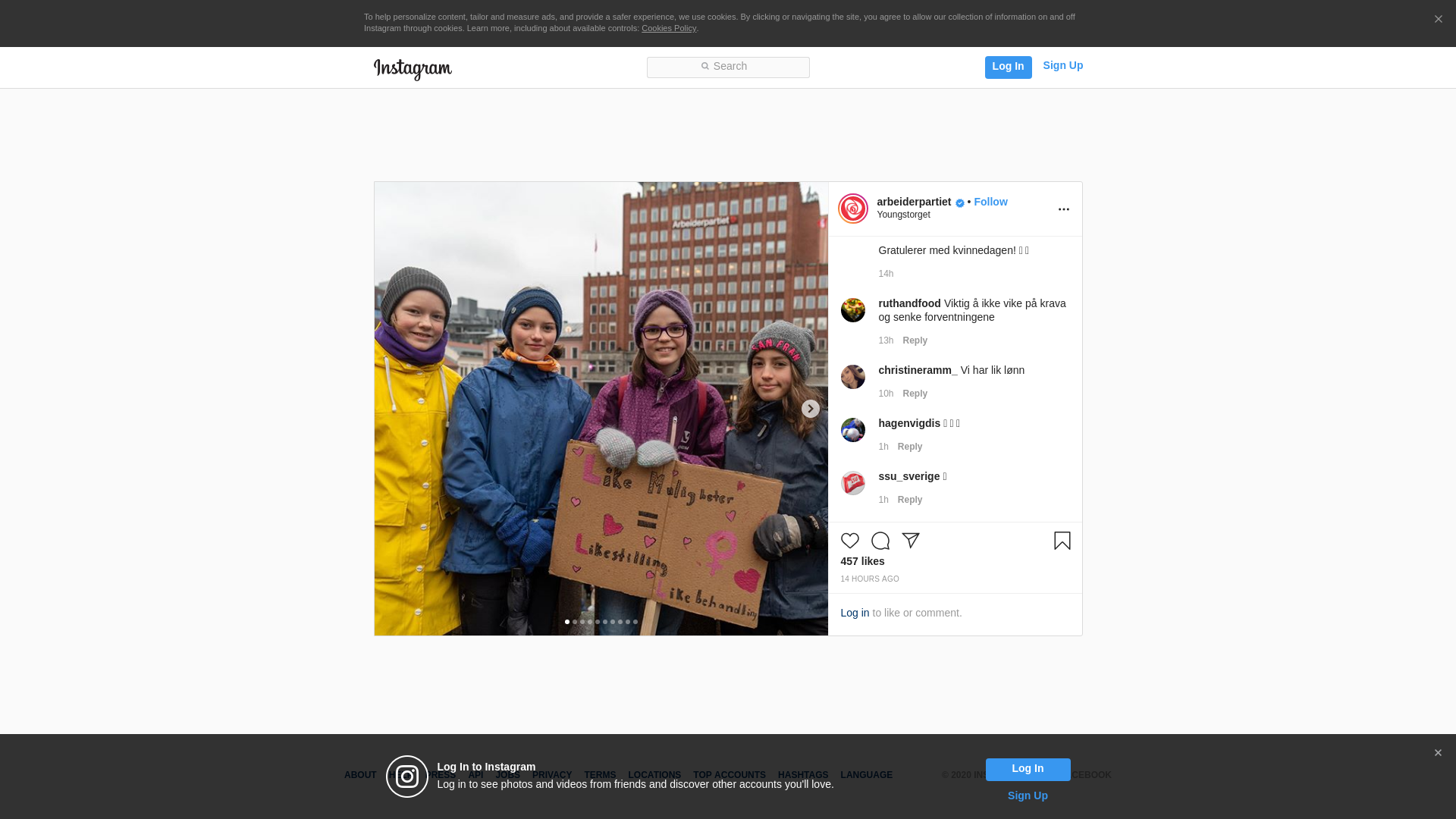Reply to hagenvigdis's comment
Image resolution: width=1456 pixels, height=819 pixels.
(x=910, y=447)
